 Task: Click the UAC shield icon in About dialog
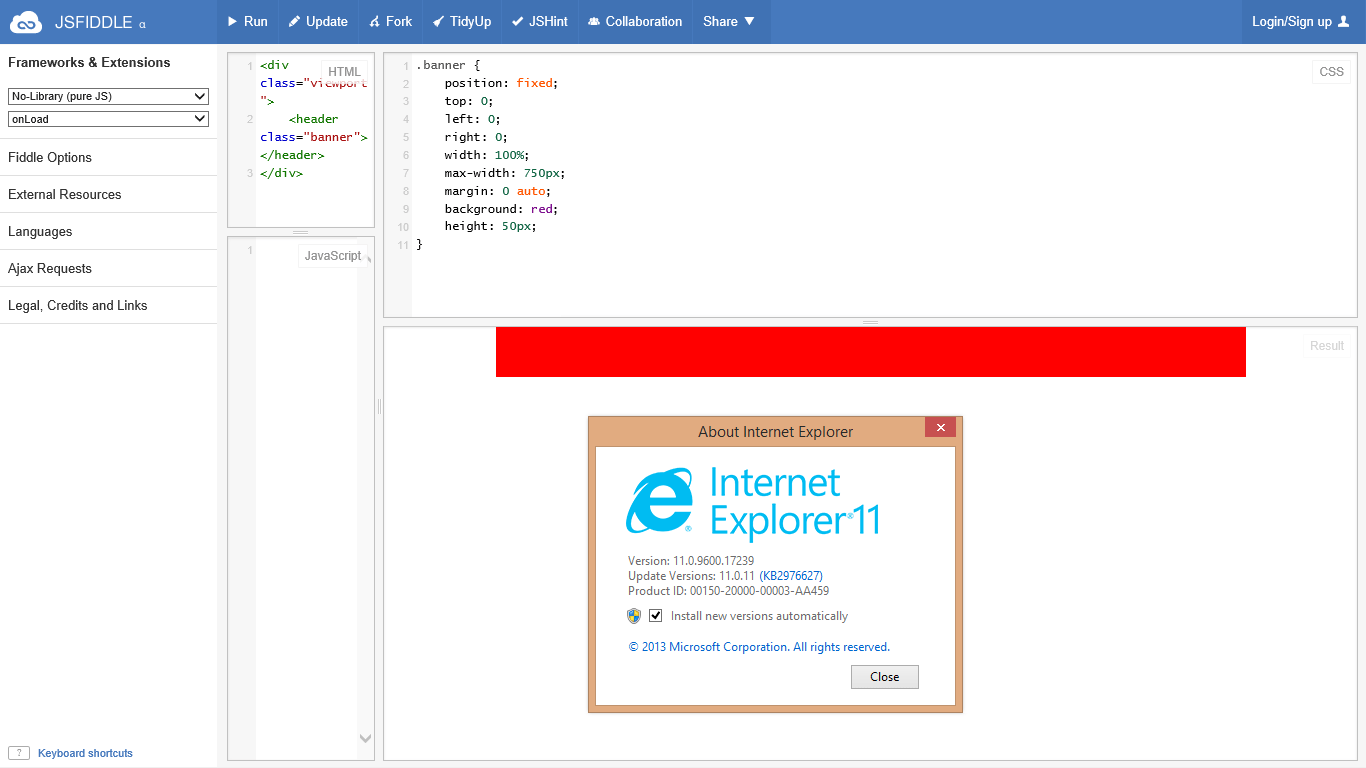coord(634,616)
